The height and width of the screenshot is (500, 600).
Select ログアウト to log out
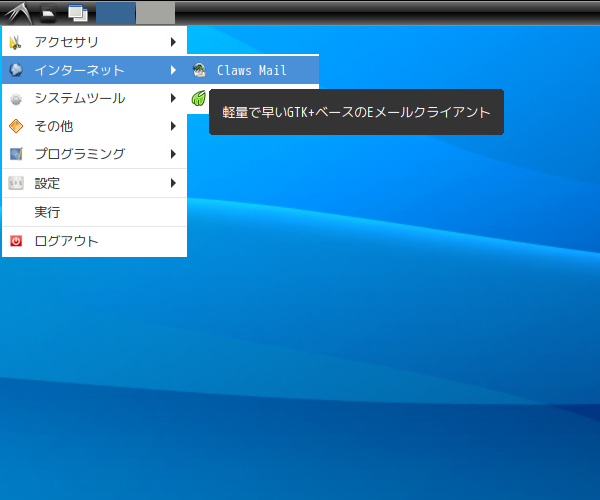point(95,241)
